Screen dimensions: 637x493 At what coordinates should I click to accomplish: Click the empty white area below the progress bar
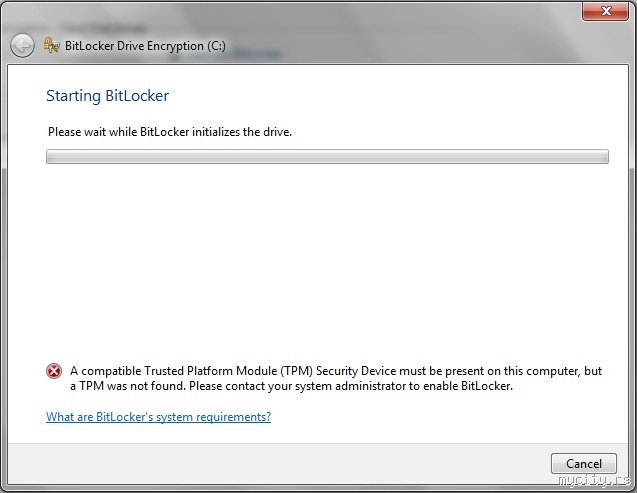click(327, 260)
